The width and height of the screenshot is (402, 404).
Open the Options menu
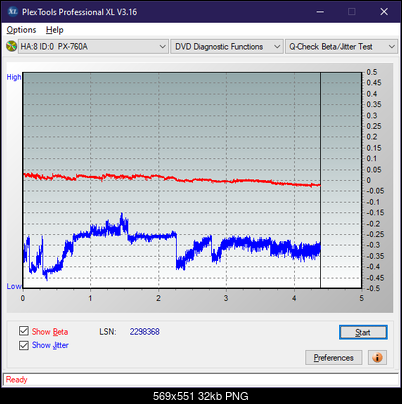tap(21, 30)
